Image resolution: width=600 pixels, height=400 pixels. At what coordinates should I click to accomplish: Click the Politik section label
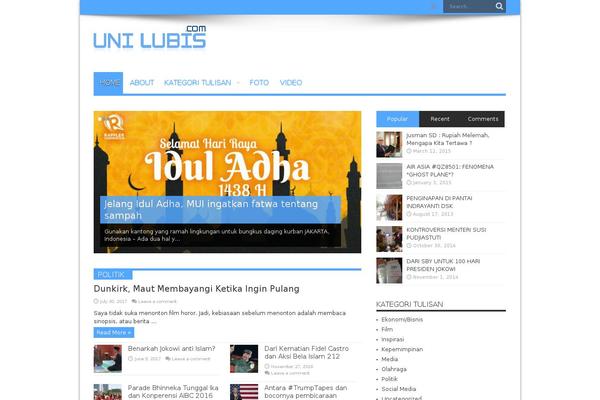click(x=113, y=274)
